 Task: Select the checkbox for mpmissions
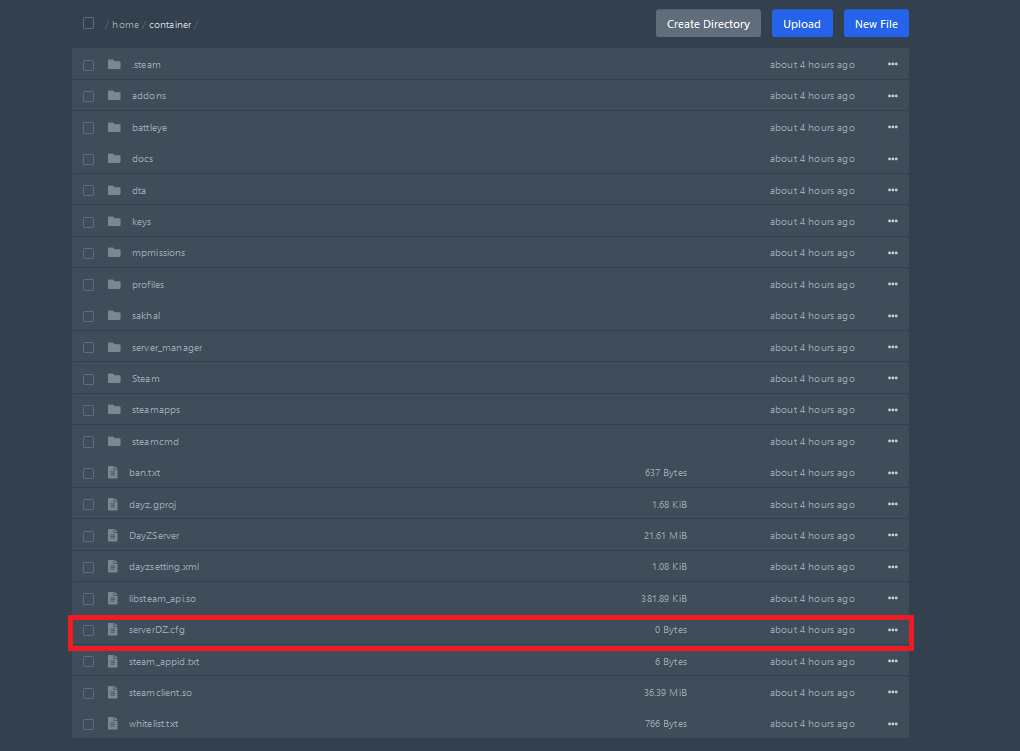88,253
